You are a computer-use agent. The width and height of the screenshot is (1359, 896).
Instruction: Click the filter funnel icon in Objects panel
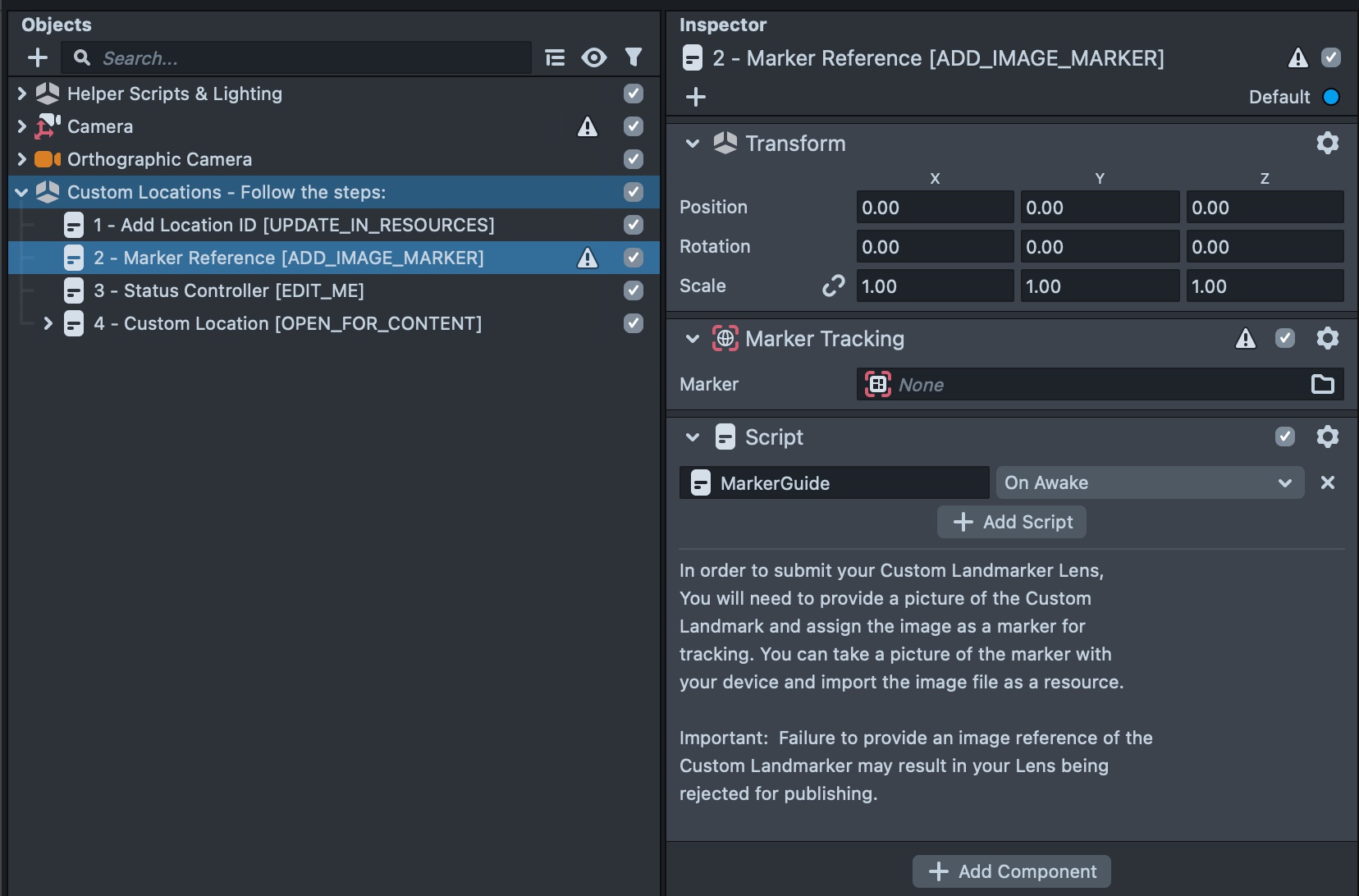coord(634,57)
